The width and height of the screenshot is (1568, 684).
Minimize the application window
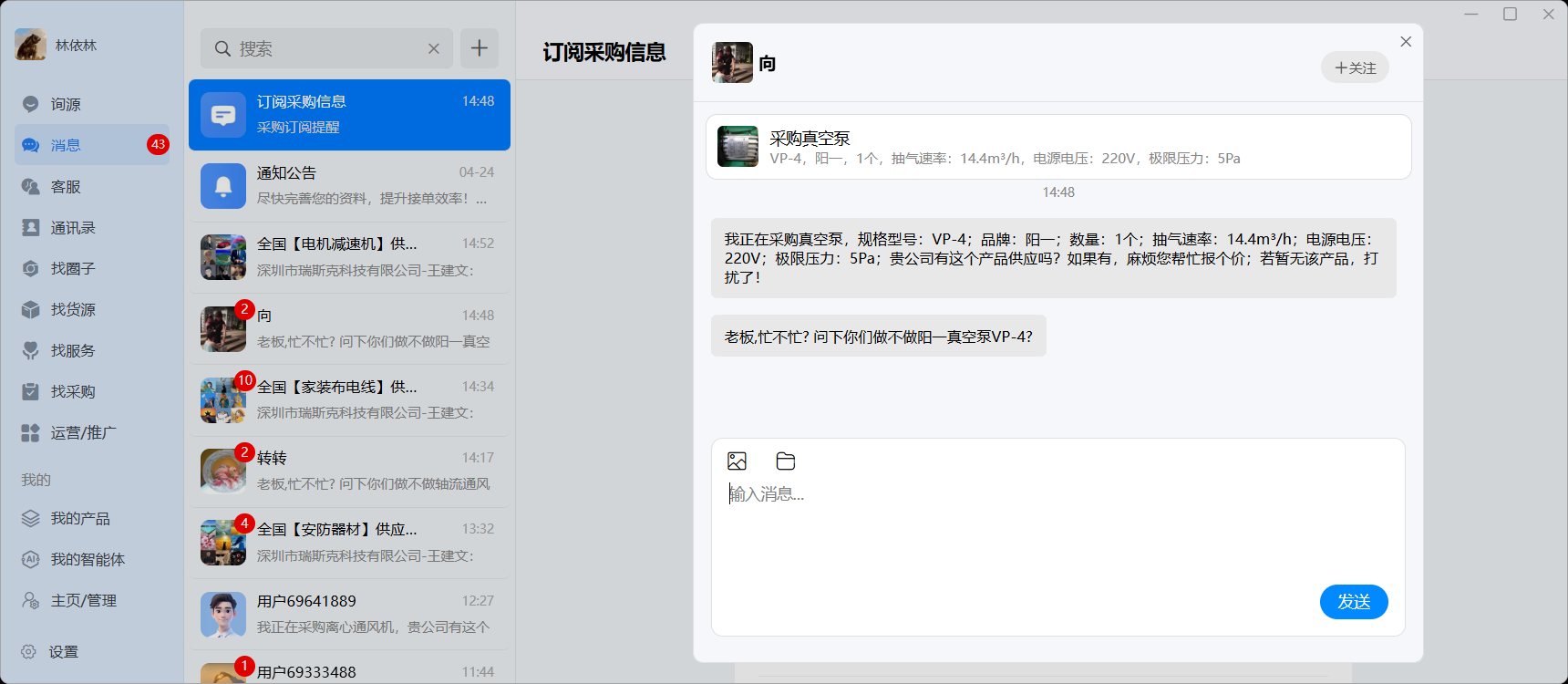(x=1471, y=14)
